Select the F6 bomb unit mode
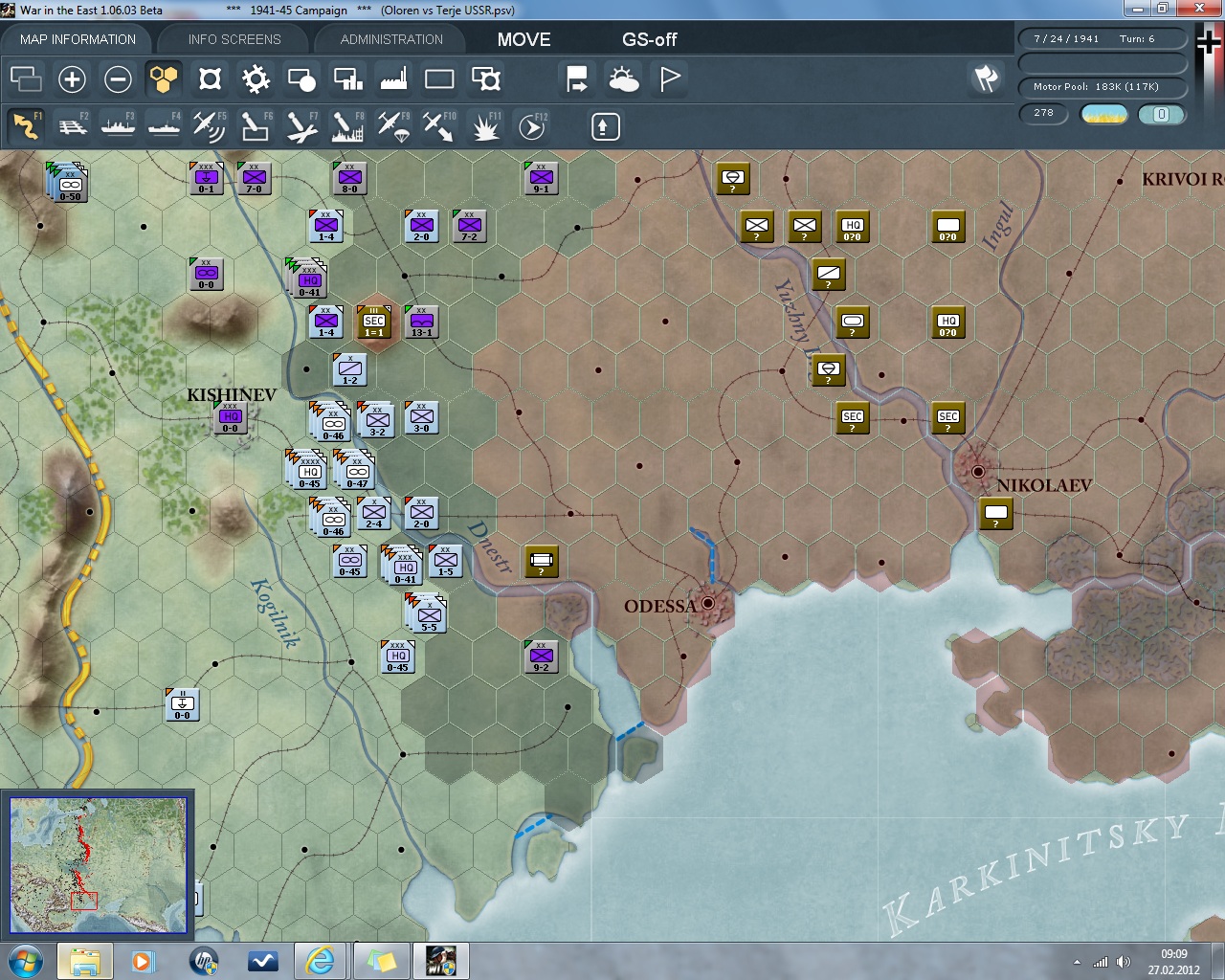Image resolution: width=1225 pixels, height=980 pixels. click(x=256, y=126)
